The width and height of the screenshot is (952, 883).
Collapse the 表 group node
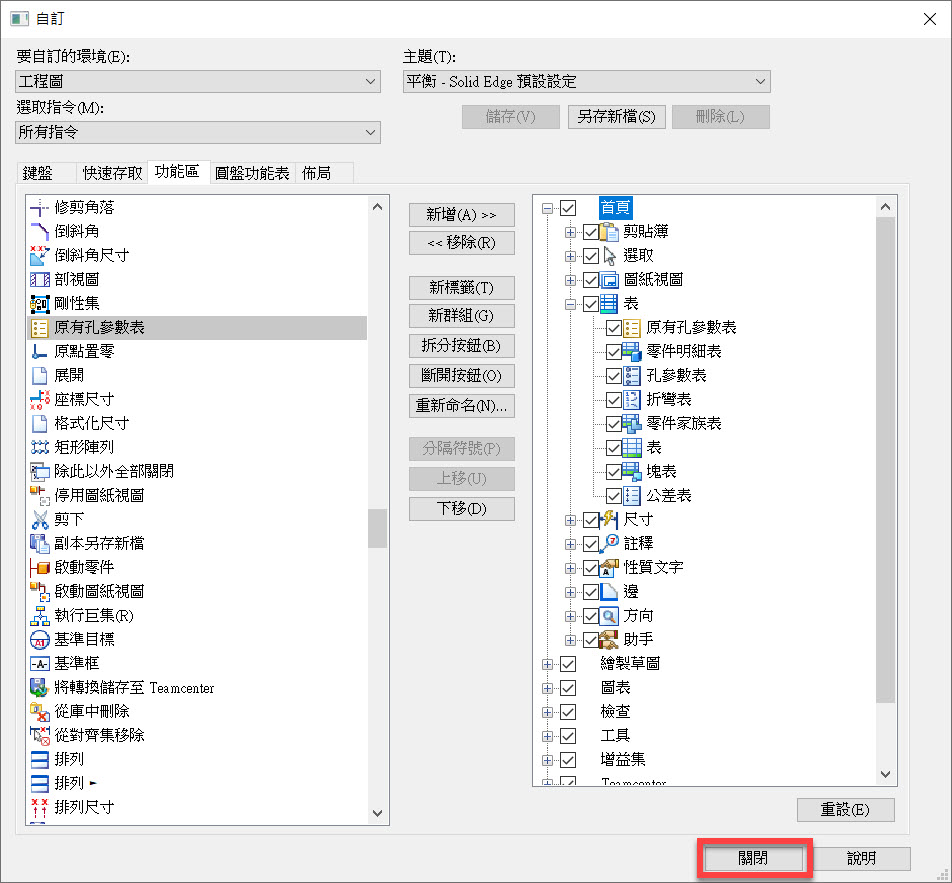(x=571, y=304)
